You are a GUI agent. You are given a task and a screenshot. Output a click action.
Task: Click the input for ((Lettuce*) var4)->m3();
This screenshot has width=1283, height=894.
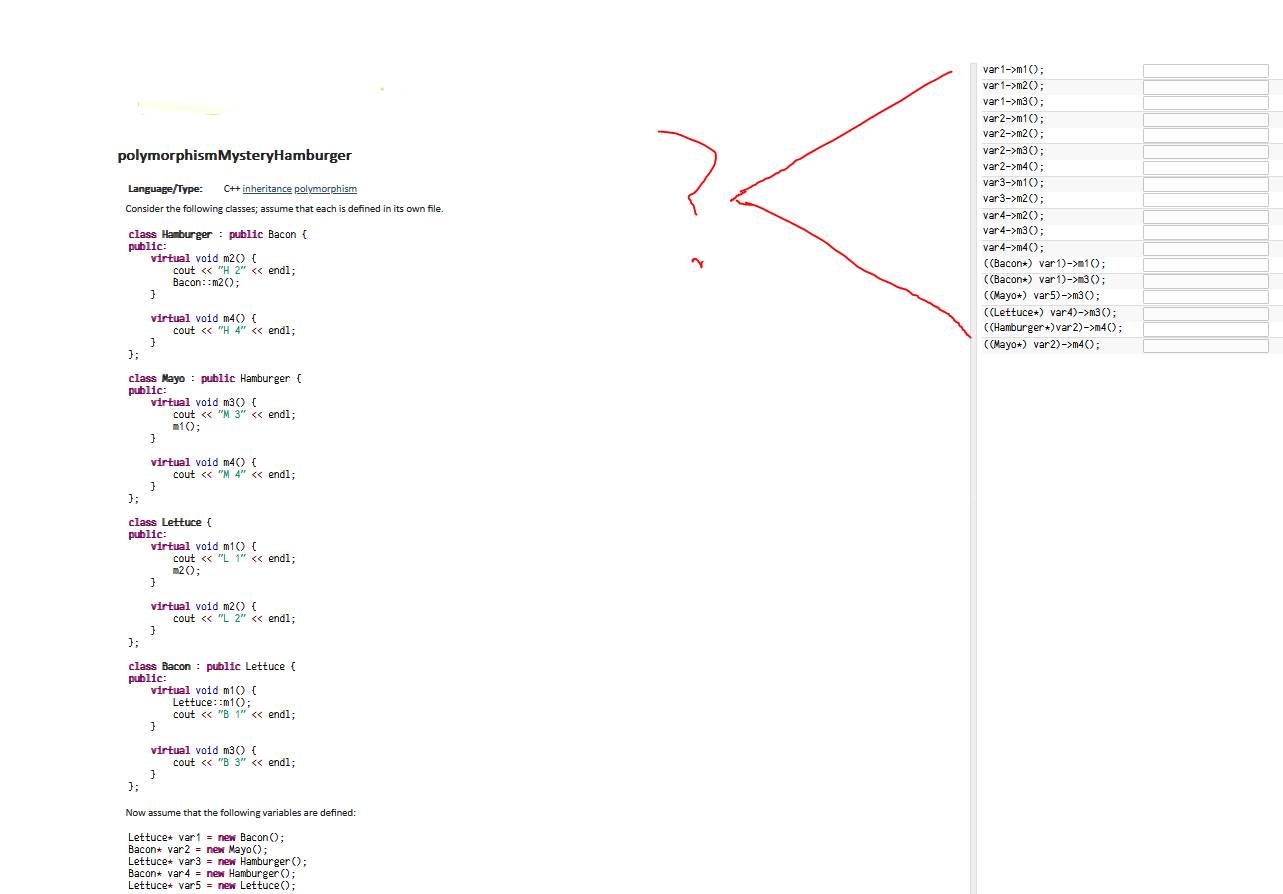pyautogui.click(x=1205, y=311)
